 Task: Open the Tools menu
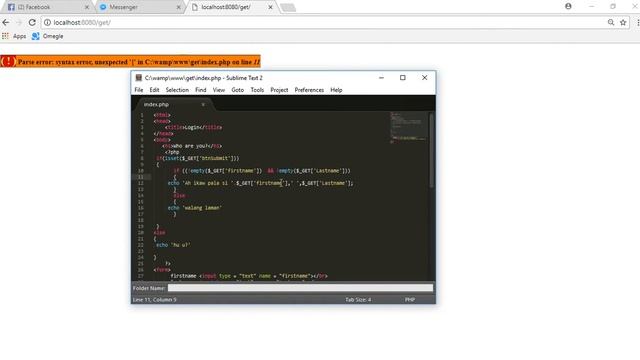tap(257, 90)
